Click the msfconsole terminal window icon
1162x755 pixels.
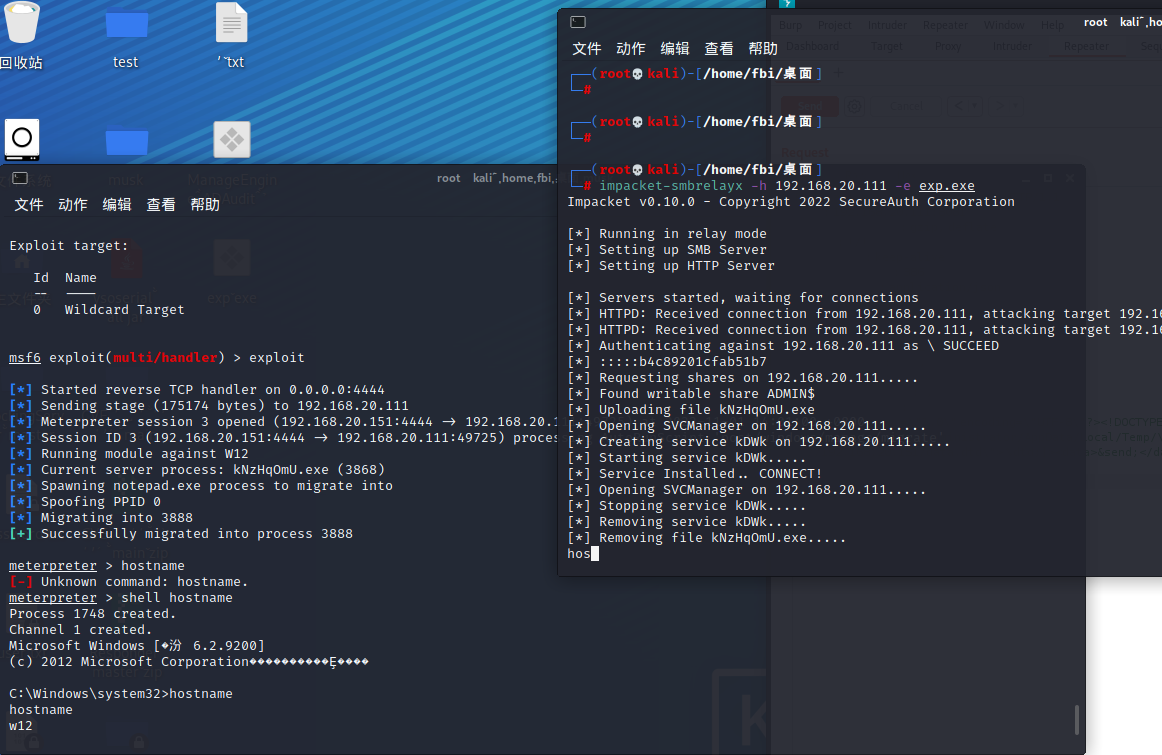pos(20,178)
